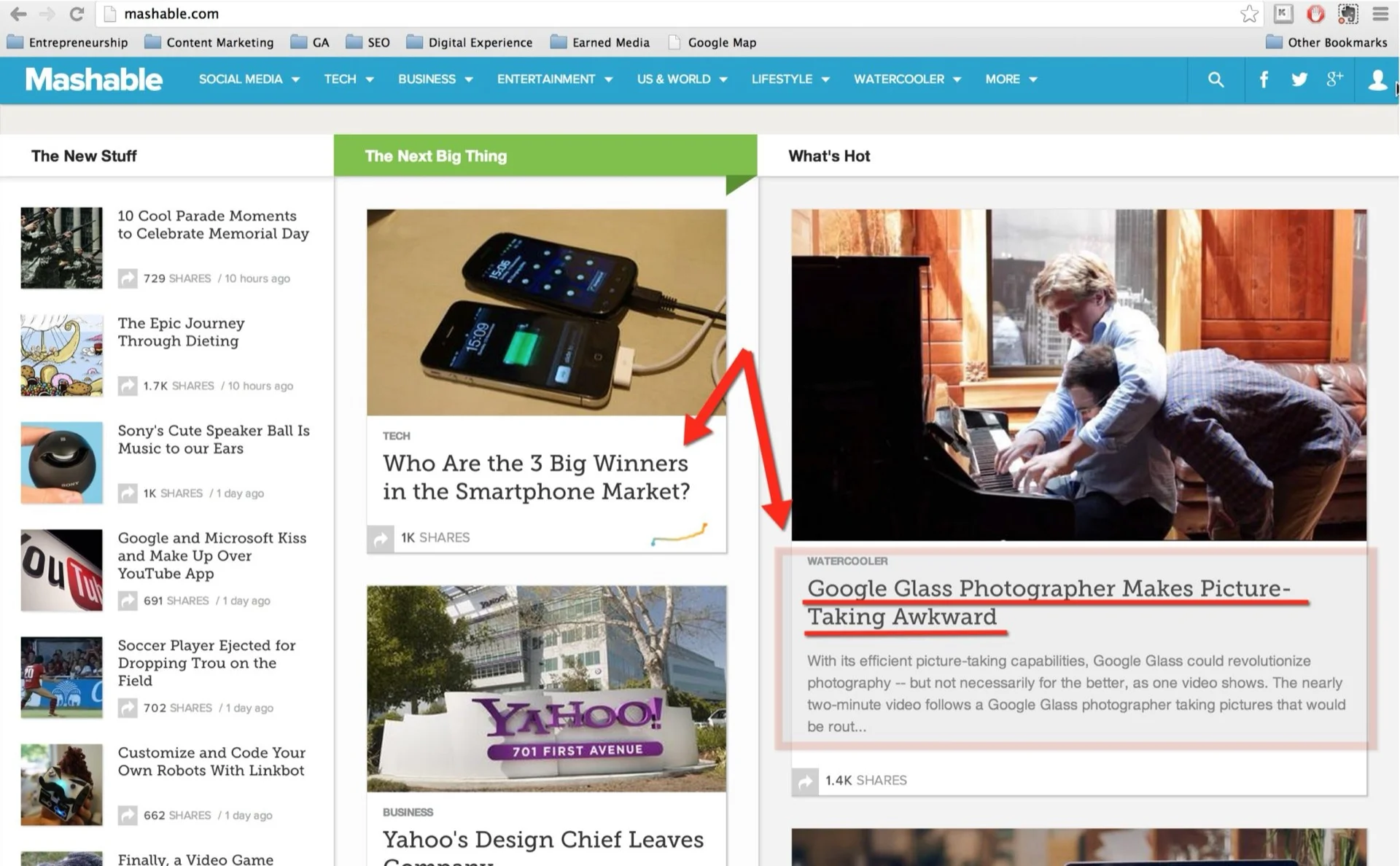Click the Mashable search magnifier icon
This screenshot has width=1400, height=866.
1215,79
